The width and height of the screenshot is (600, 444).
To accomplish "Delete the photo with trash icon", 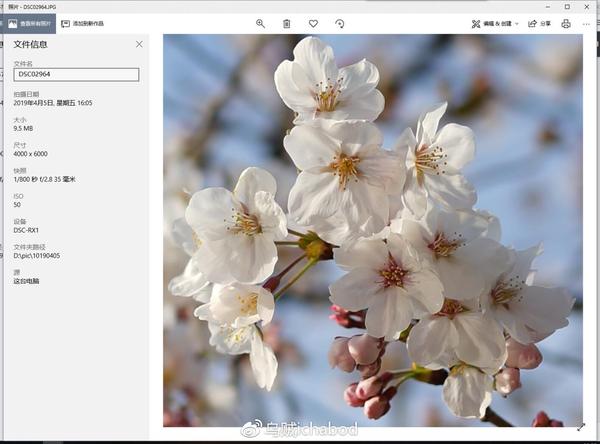I will coord(286,24).
